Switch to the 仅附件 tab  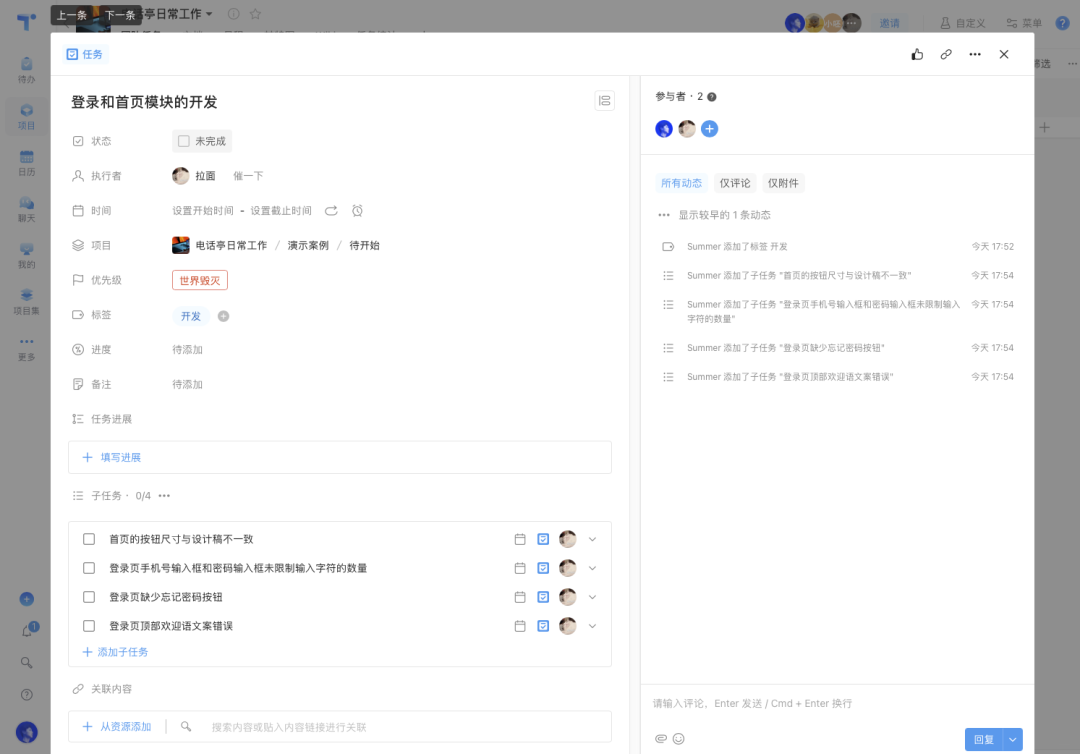pyautogui.click(x=783, y=183)
